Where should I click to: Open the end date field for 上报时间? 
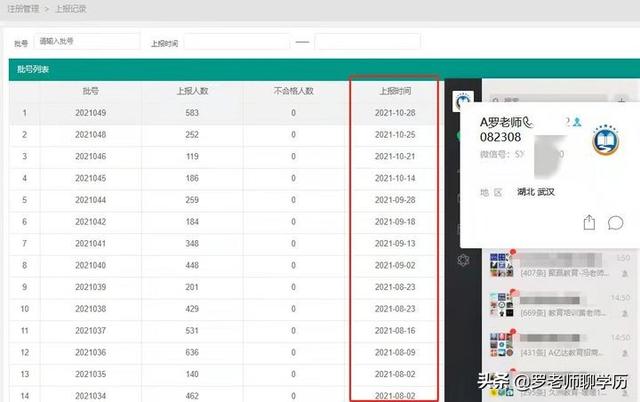[367, 42]
